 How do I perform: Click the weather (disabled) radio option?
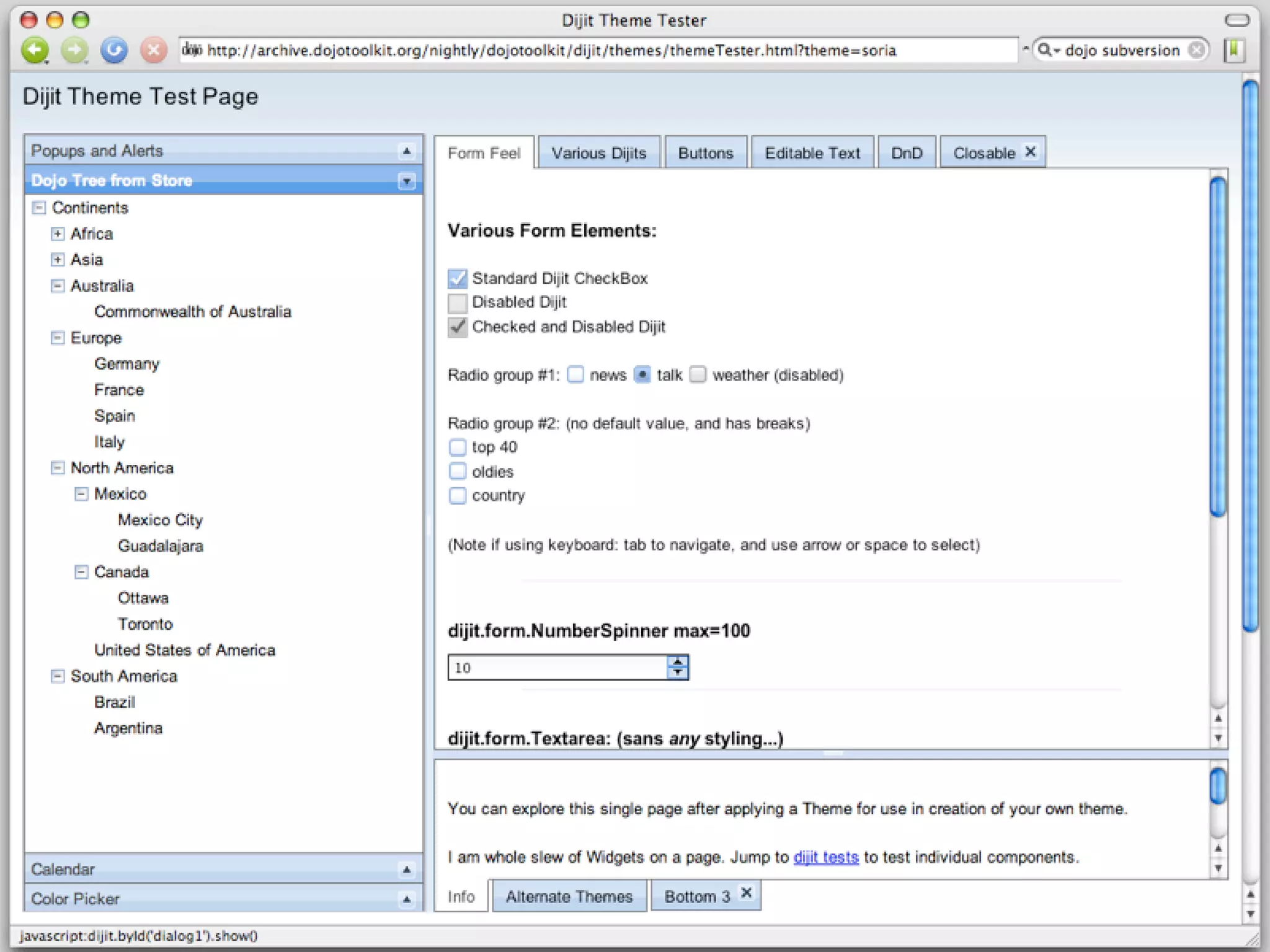(x=698, y=374)
